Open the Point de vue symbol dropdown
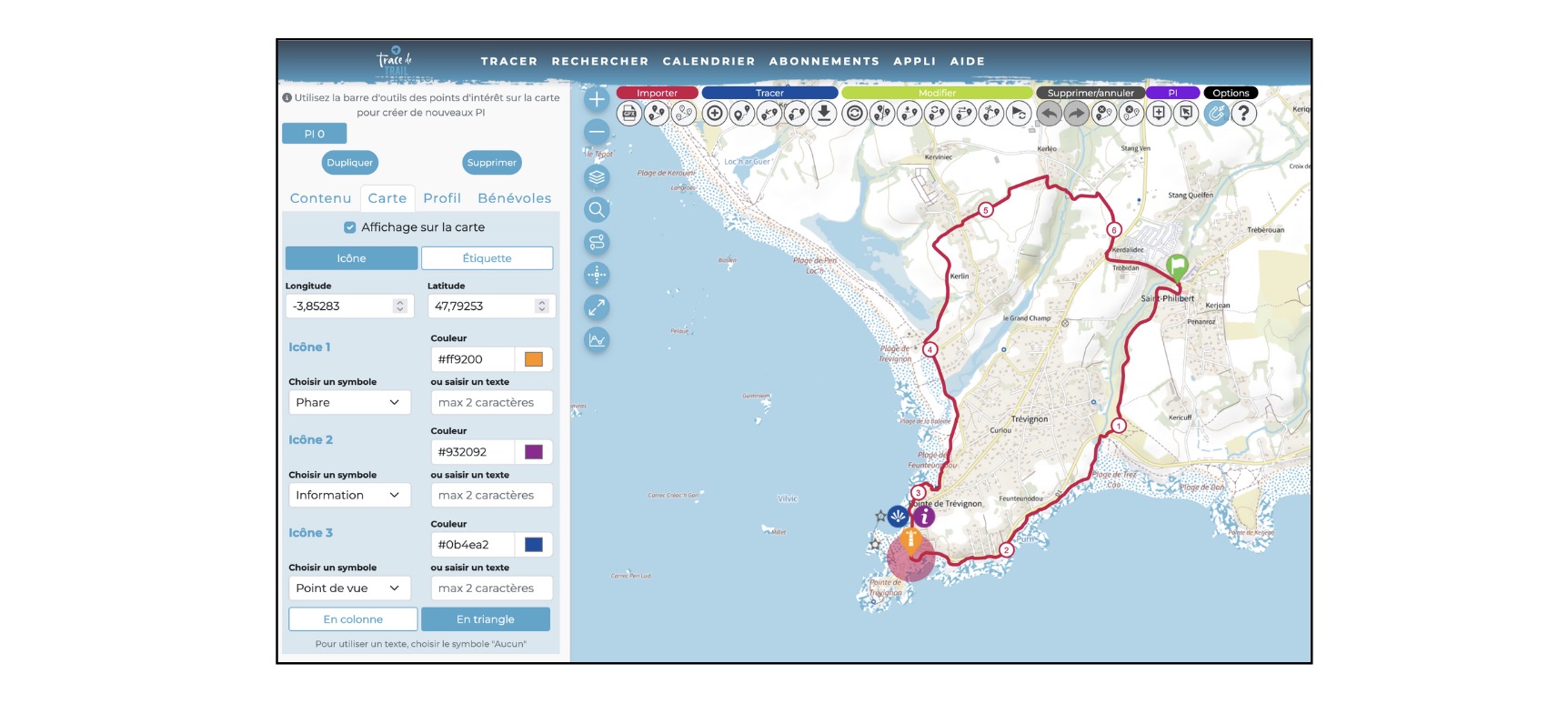 [348, 588]
